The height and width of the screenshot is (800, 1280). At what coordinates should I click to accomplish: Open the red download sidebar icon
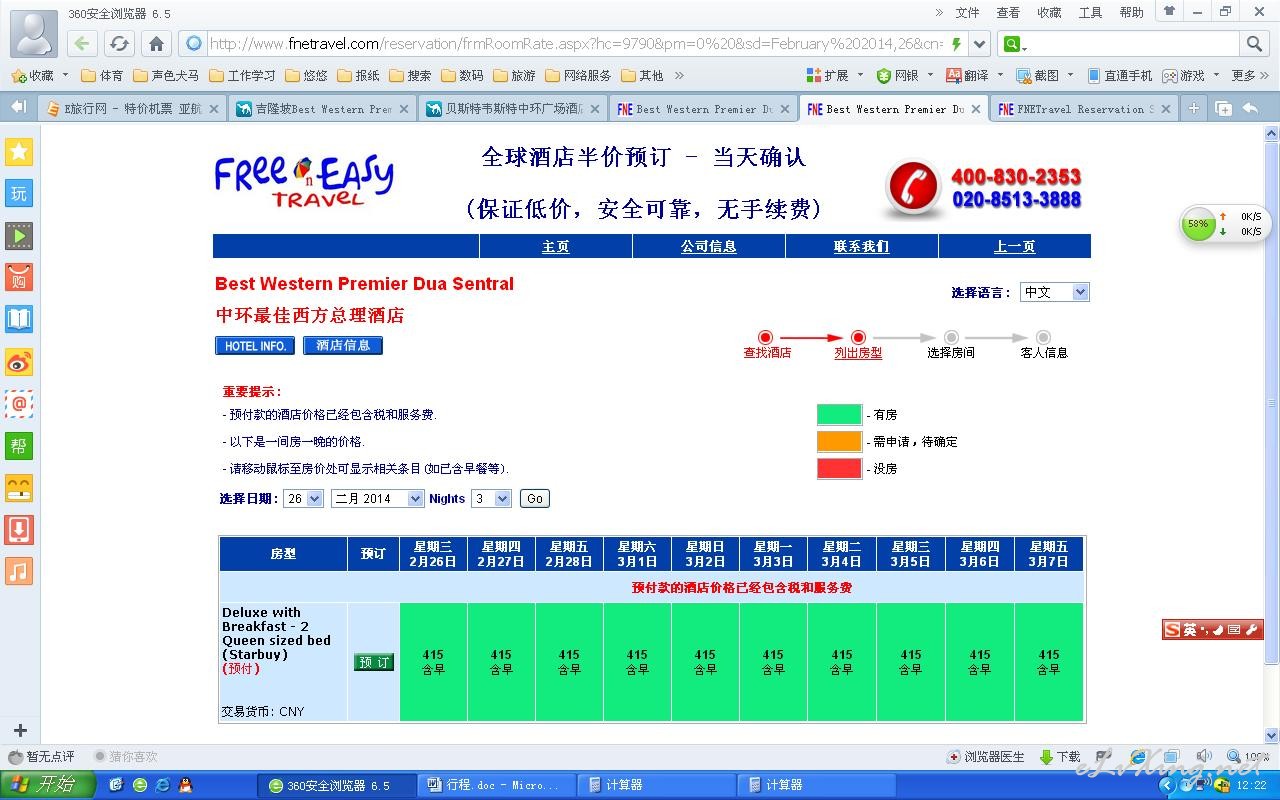(19, 529)
